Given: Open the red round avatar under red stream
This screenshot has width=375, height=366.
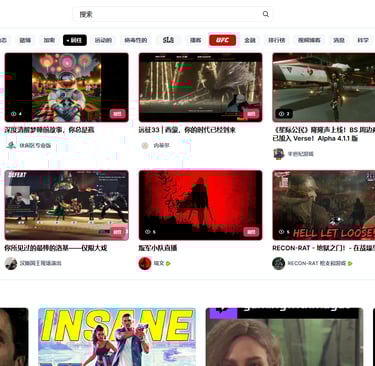Looking at the screenshot, I should pos(145,263).
